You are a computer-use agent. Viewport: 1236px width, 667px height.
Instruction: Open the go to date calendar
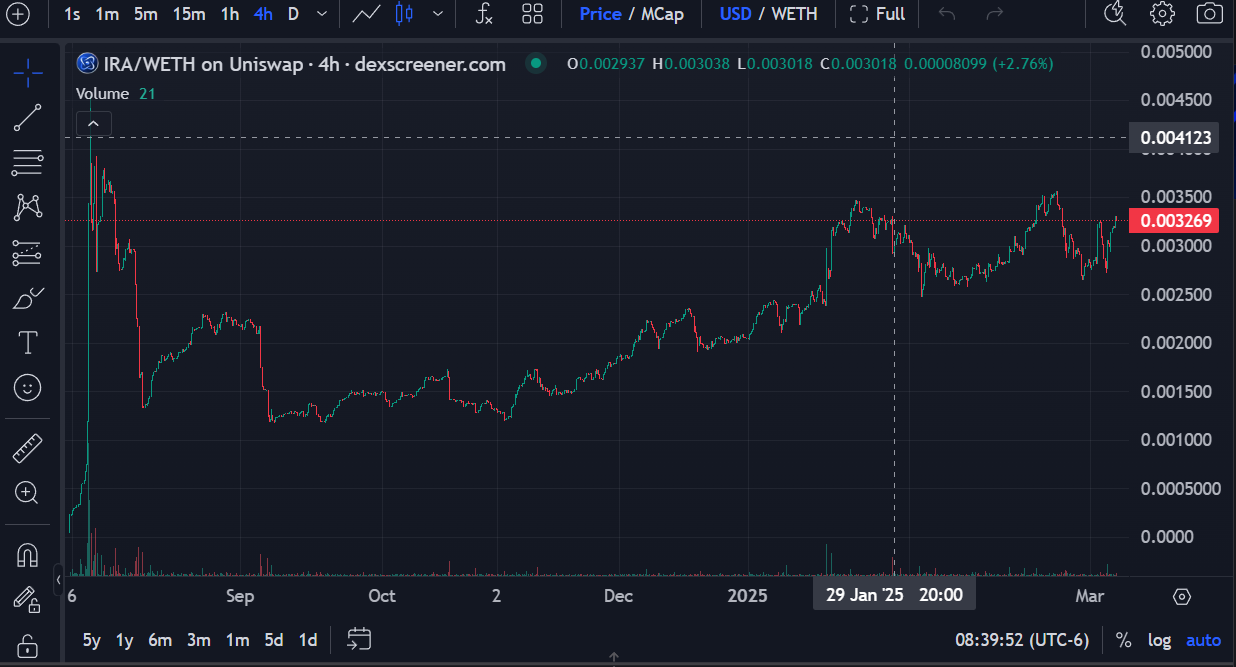click(359, 639)
